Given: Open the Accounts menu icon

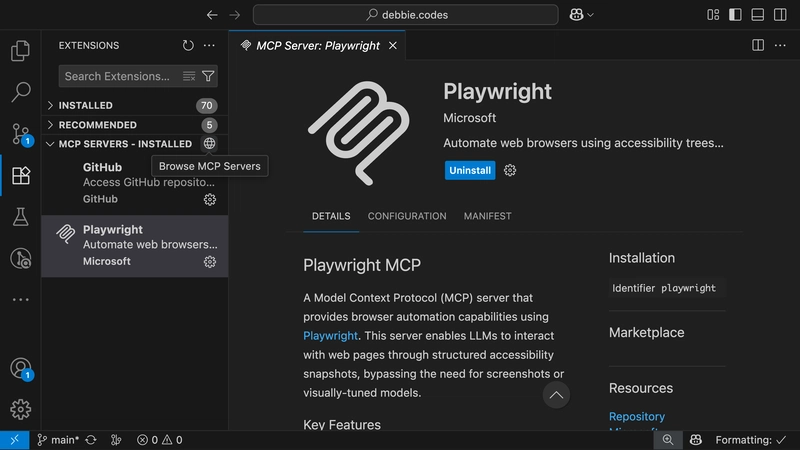Looking at the screenshot, I should [x=21, y=368].
